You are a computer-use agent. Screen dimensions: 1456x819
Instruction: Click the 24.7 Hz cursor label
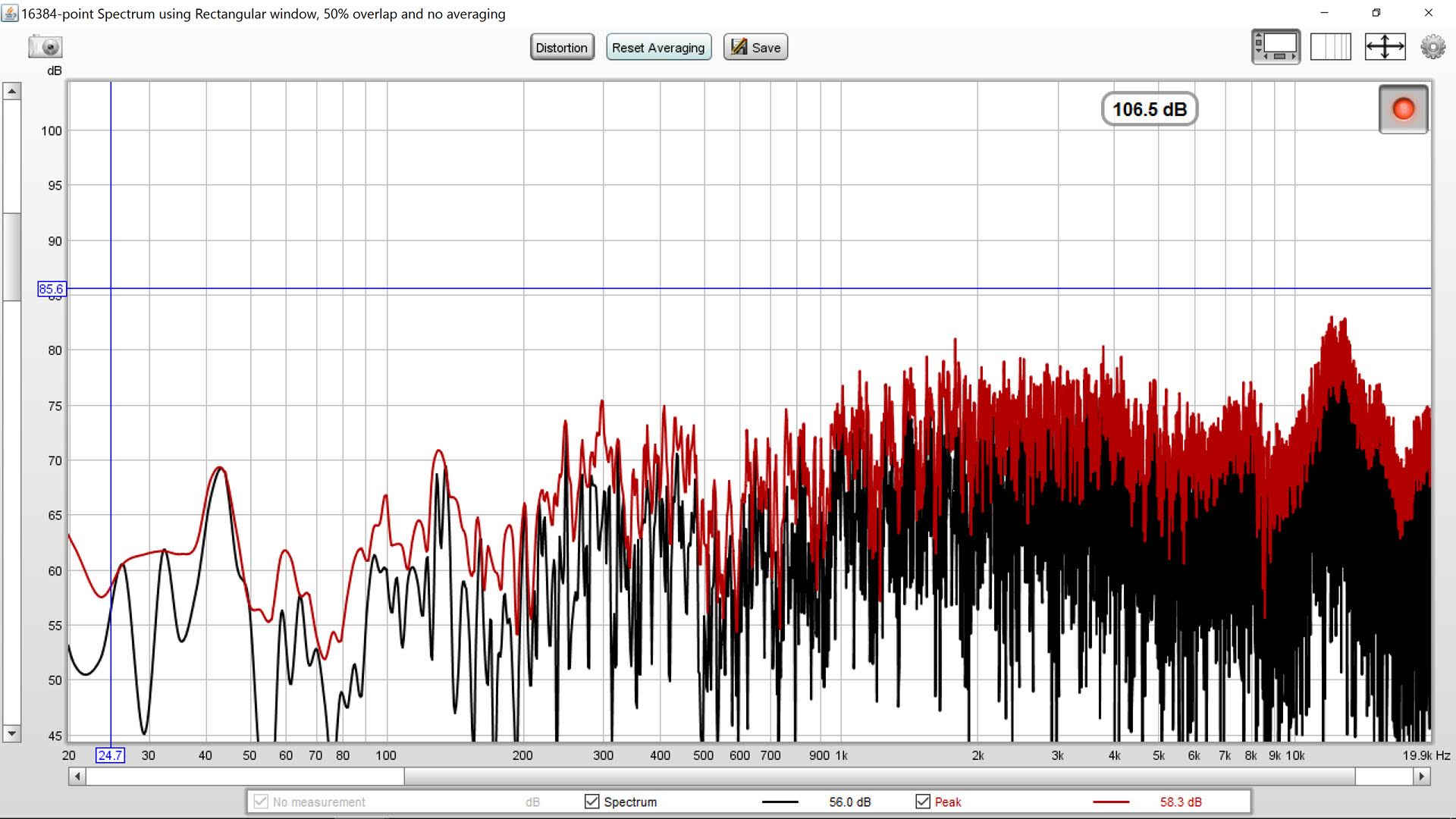[x=110, y=755]
